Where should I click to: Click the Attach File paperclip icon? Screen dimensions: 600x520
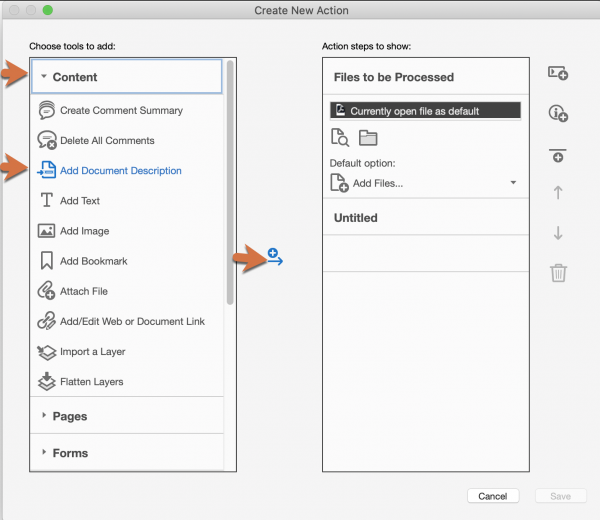tap(46, 290)
